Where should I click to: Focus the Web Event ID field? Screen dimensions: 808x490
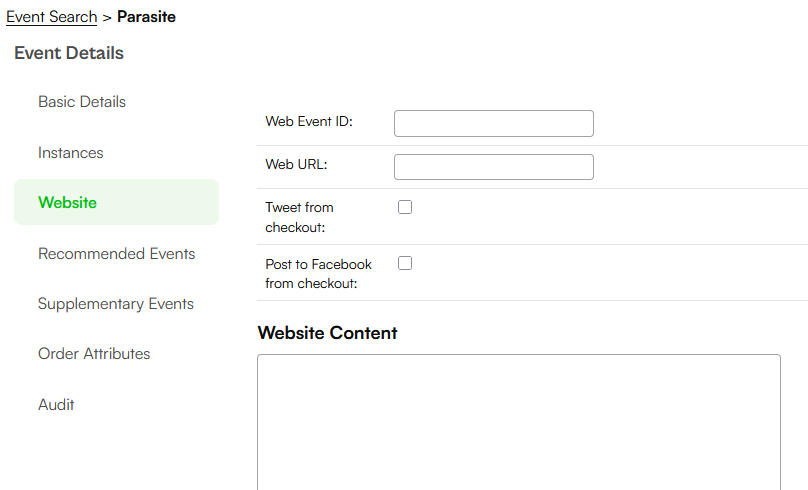tap(494, 123)
